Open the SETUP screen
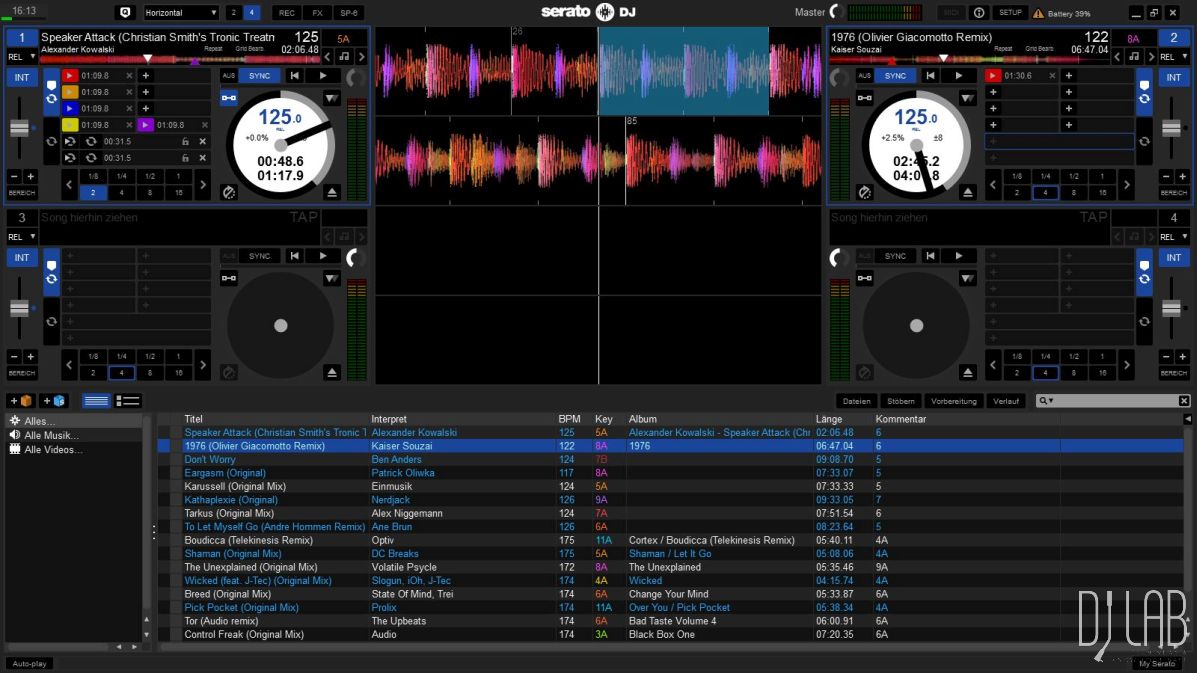This screenshot has height=673, width=1197. pos(1010,13)
